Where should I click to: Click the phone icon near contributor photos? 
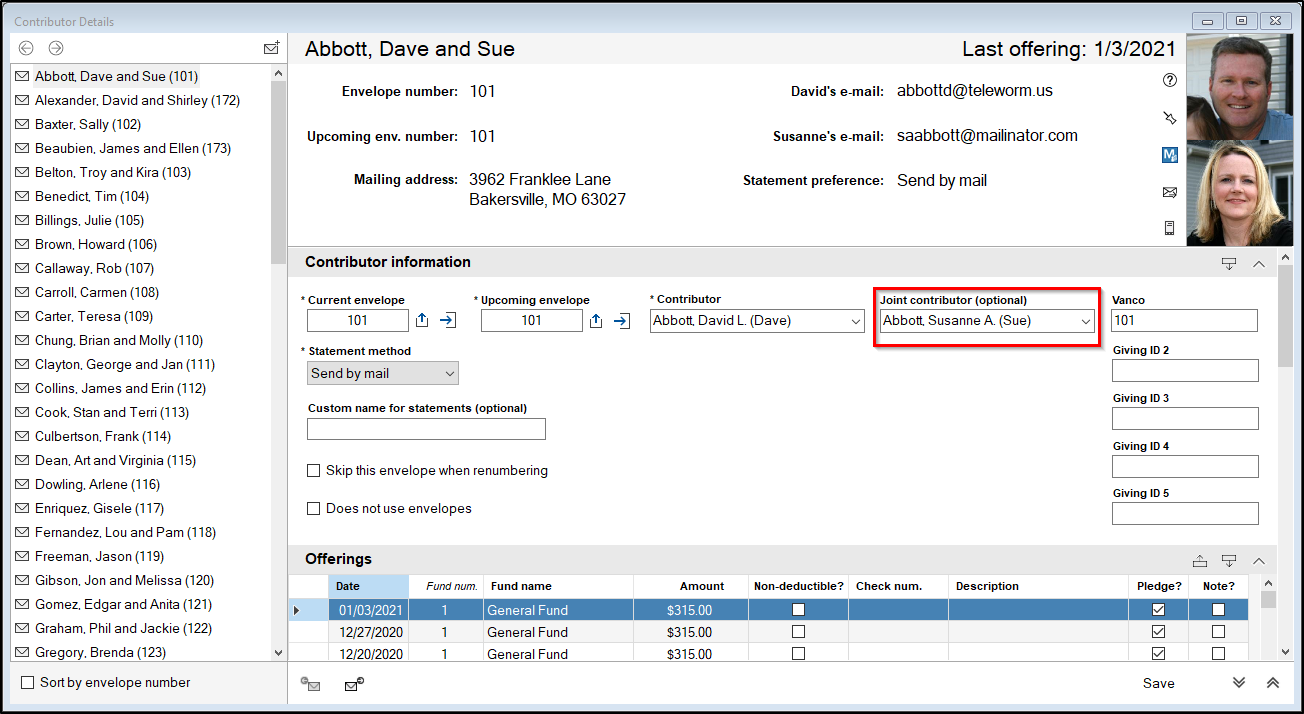pyautogui.click(x=1169, y=228)
